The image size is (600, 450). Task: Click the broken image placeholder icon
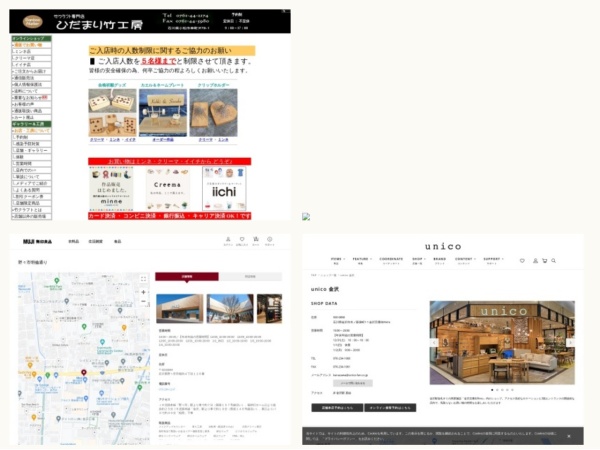click(x=306, y=217)
